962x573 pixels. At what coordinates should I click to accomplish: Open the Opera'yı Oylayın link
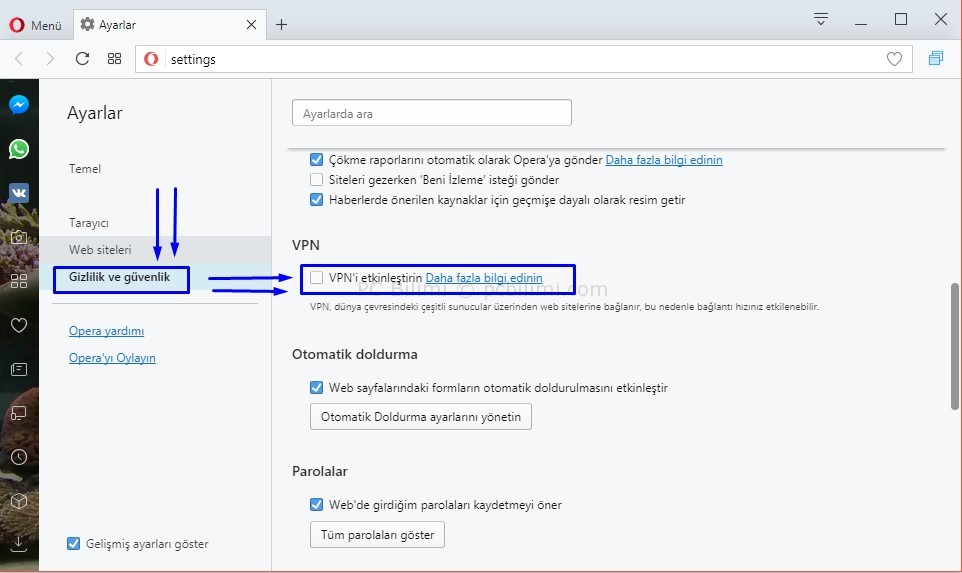[x=112, y=358]
